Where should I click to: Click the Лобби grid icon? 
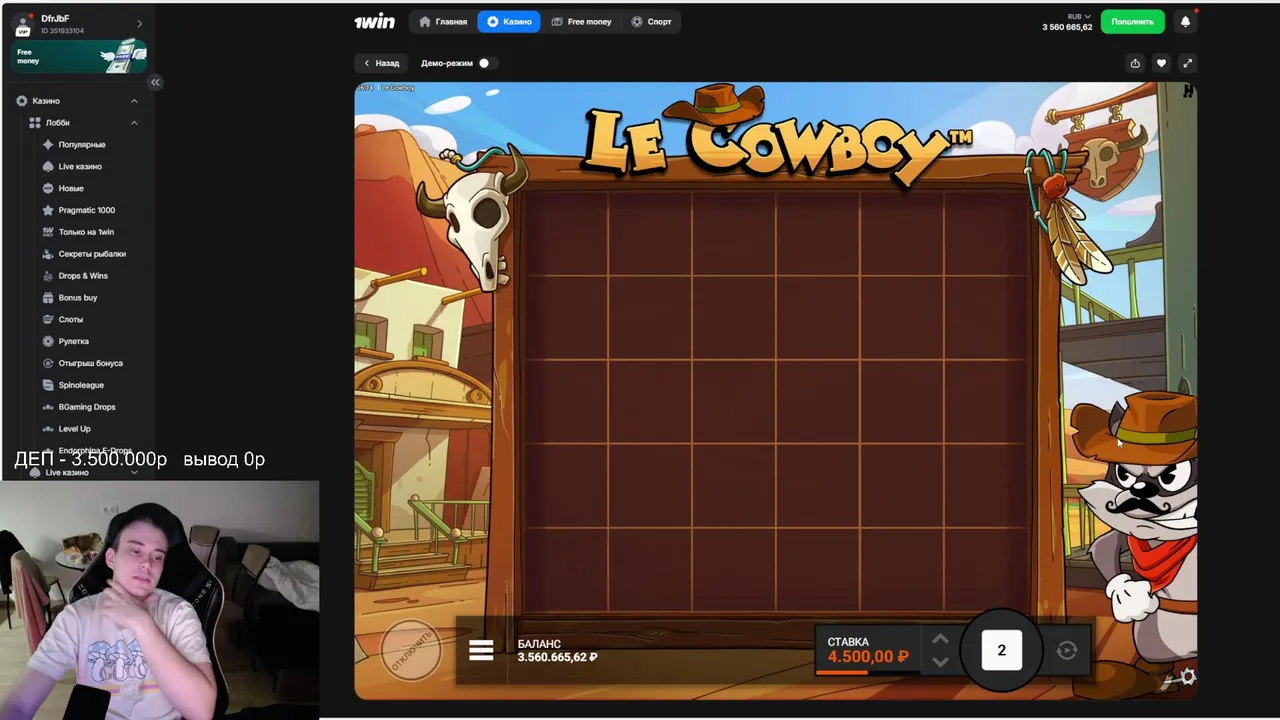(35, 123)
